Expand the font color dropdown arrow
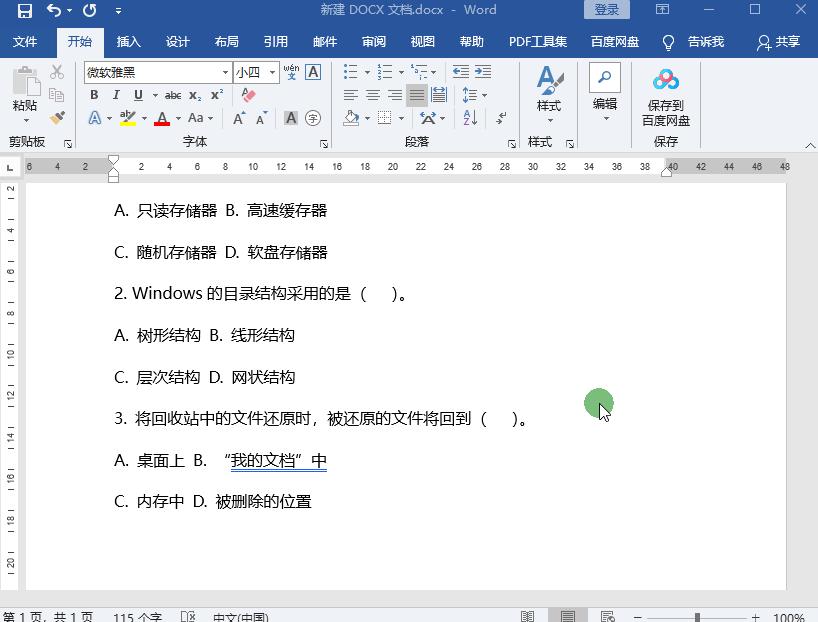This screenshot has height=622, width=818. [178, 119]
